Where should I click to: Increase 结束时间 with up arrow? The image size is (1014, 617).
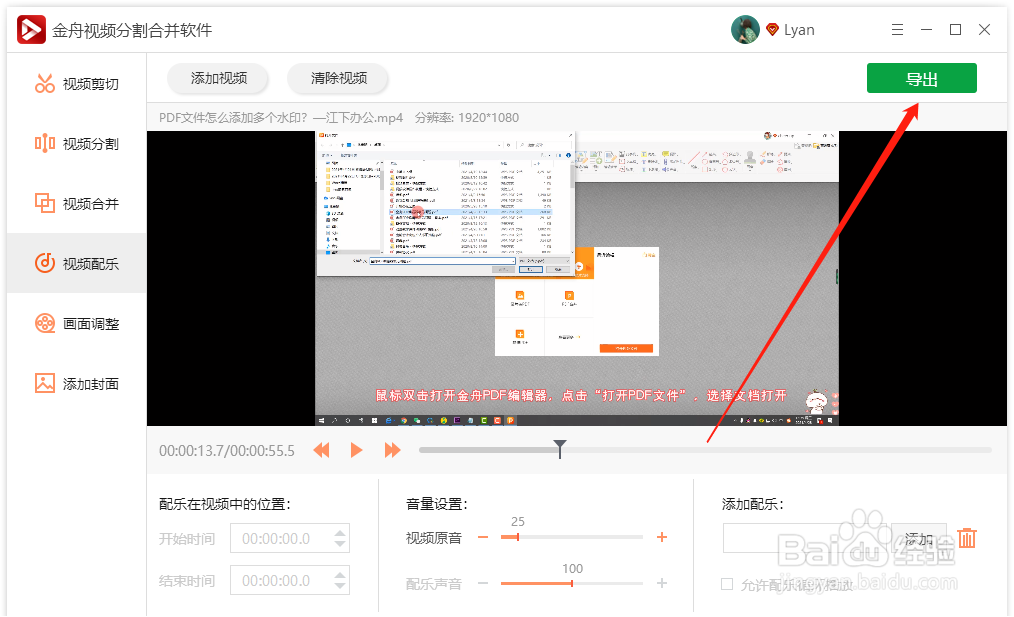pos(340,575)
